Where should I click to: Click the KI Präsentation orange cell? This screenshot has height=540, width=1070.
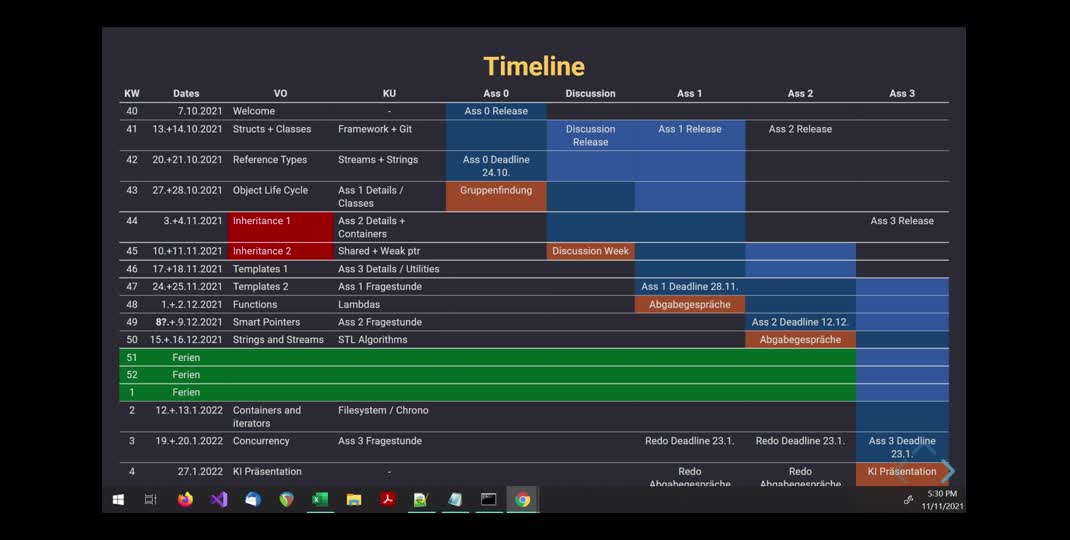[x=901, y=472]
